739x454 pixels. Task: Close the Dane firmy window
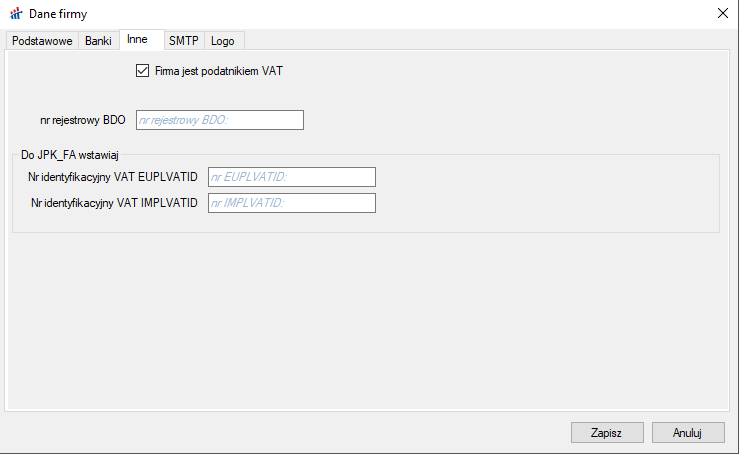click(721, 13)
